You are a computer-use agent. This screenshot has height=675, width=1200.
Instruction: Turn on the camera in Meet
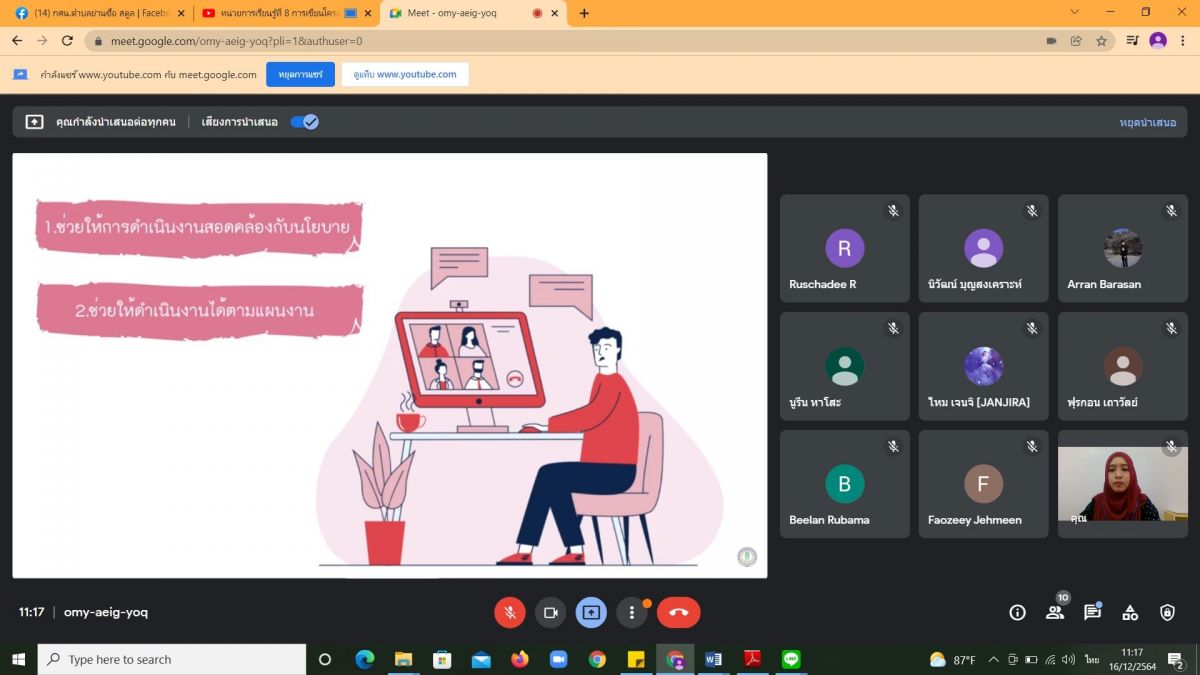550,612
